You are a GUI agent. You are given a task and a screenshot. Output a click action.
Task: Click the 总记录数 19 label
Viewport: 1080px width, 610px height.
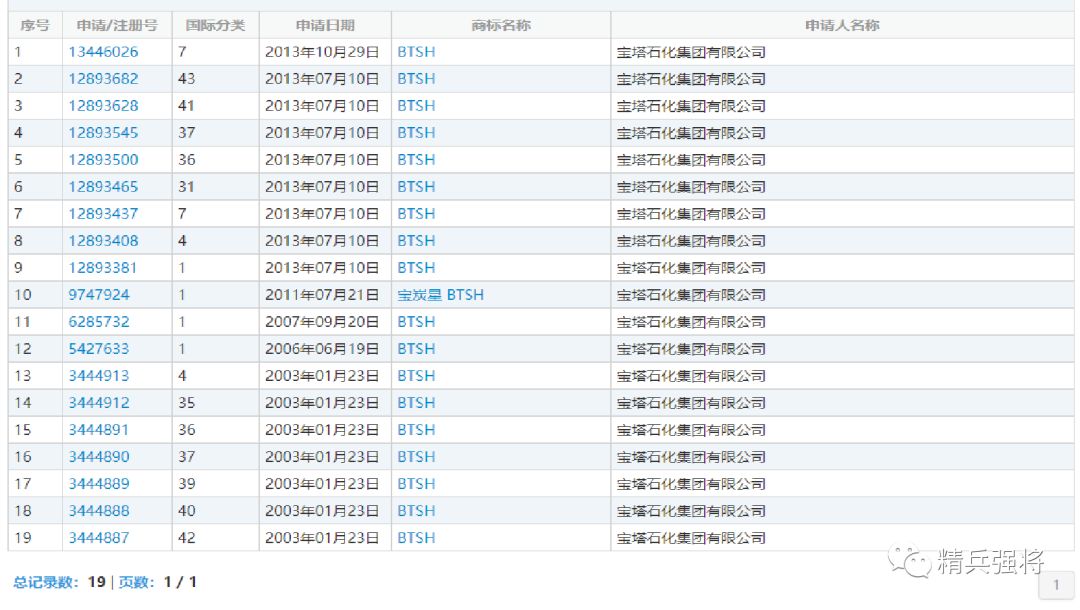click(59, 582)
